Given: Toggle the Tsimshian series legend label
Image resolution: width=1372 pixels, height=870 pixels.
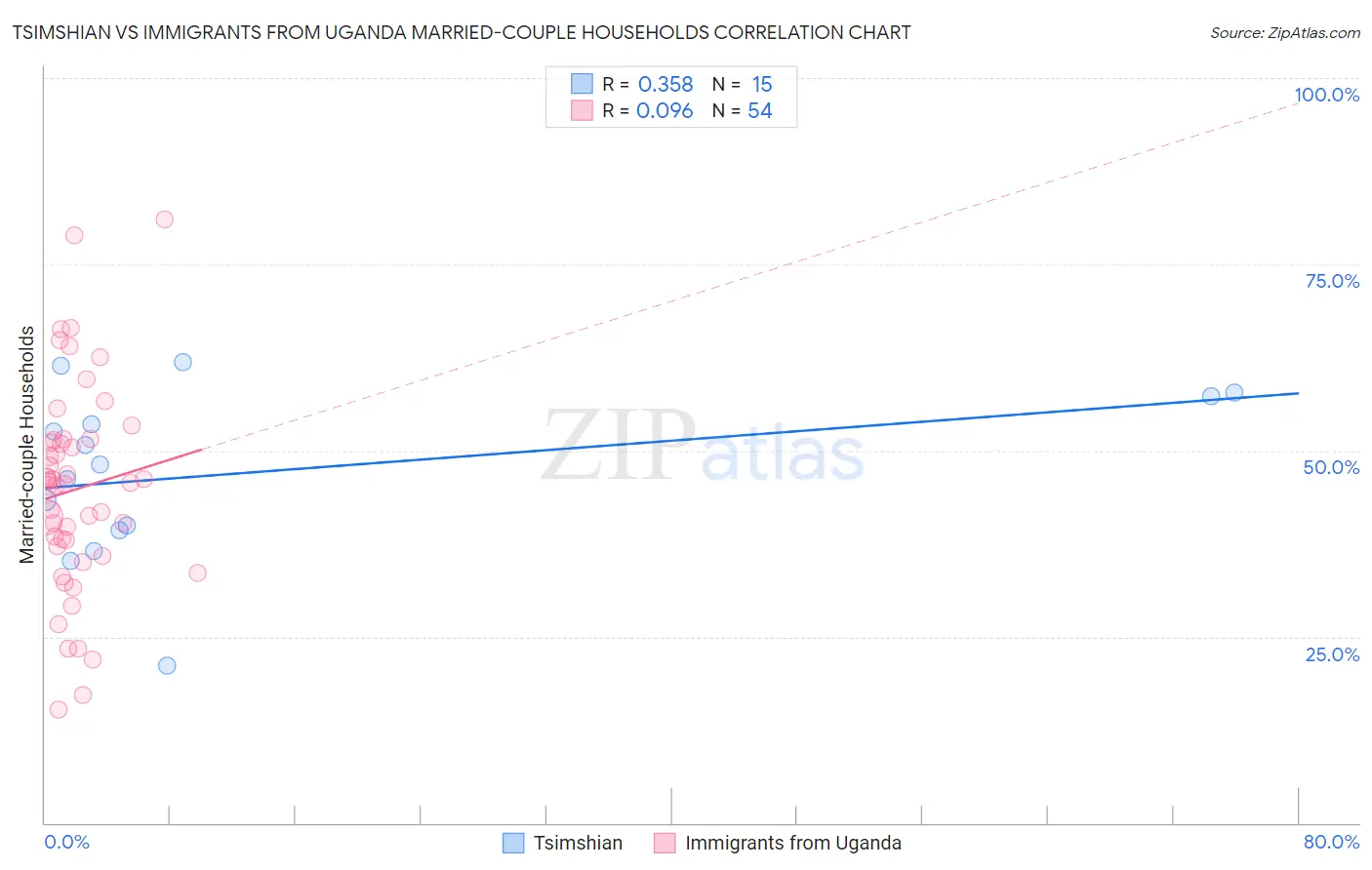Looking at the screenshot, I should coord(578,843).
